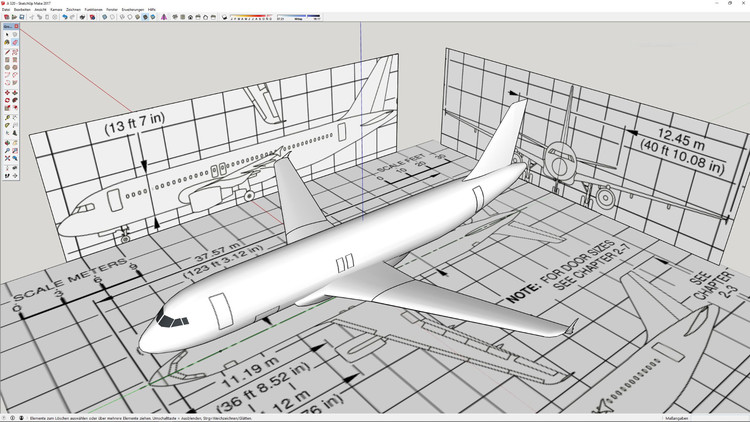This screenshot has width=750, height=422.
Task: Switch to the Top standard view
Action: pyautogui.click(x=183, y=17)
